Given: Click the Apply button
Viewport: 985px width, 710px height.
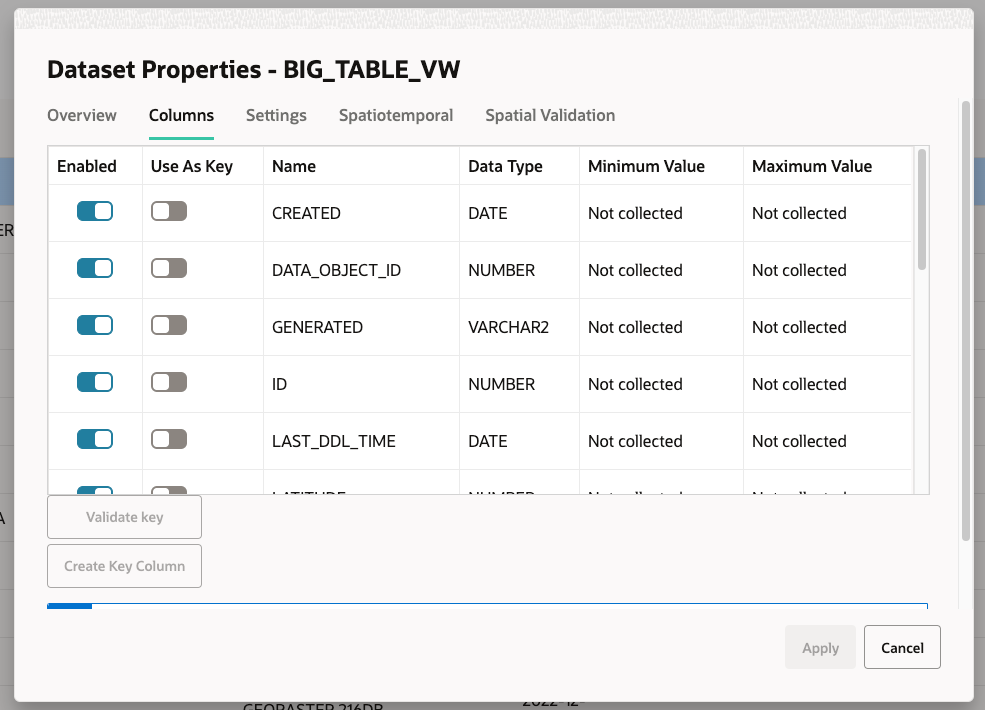Looking at the screenshot, I should coord(820,647).
